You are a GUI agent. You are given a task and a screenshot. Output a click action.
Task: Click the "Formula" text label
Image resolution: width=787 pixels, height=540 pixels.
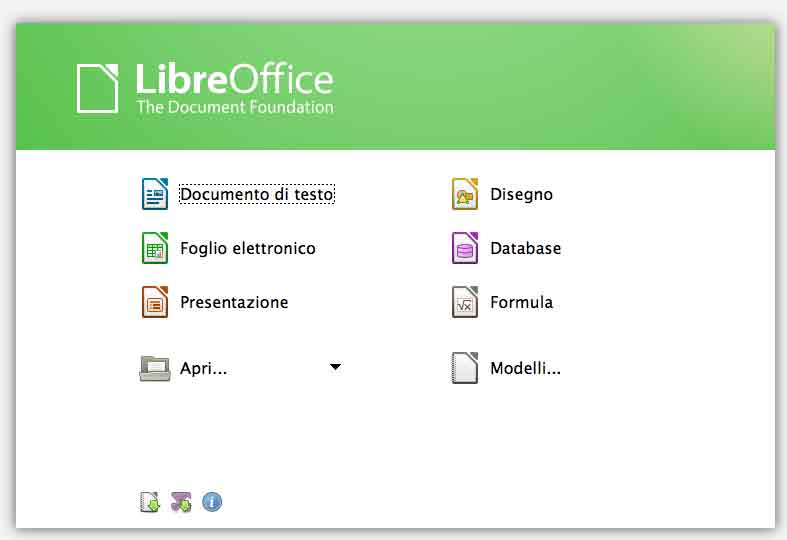(521, 302)
